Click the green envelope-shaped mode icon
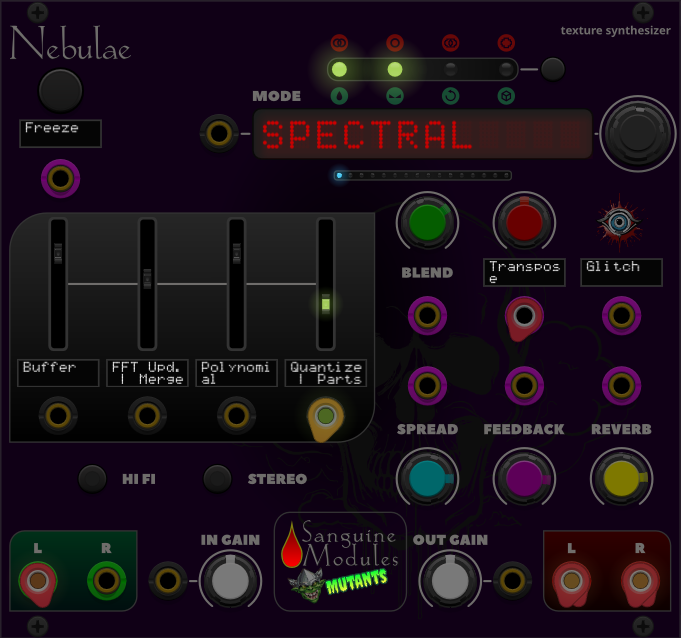The width and height of the screenshot is (681, 638). [x=395, y=96]
